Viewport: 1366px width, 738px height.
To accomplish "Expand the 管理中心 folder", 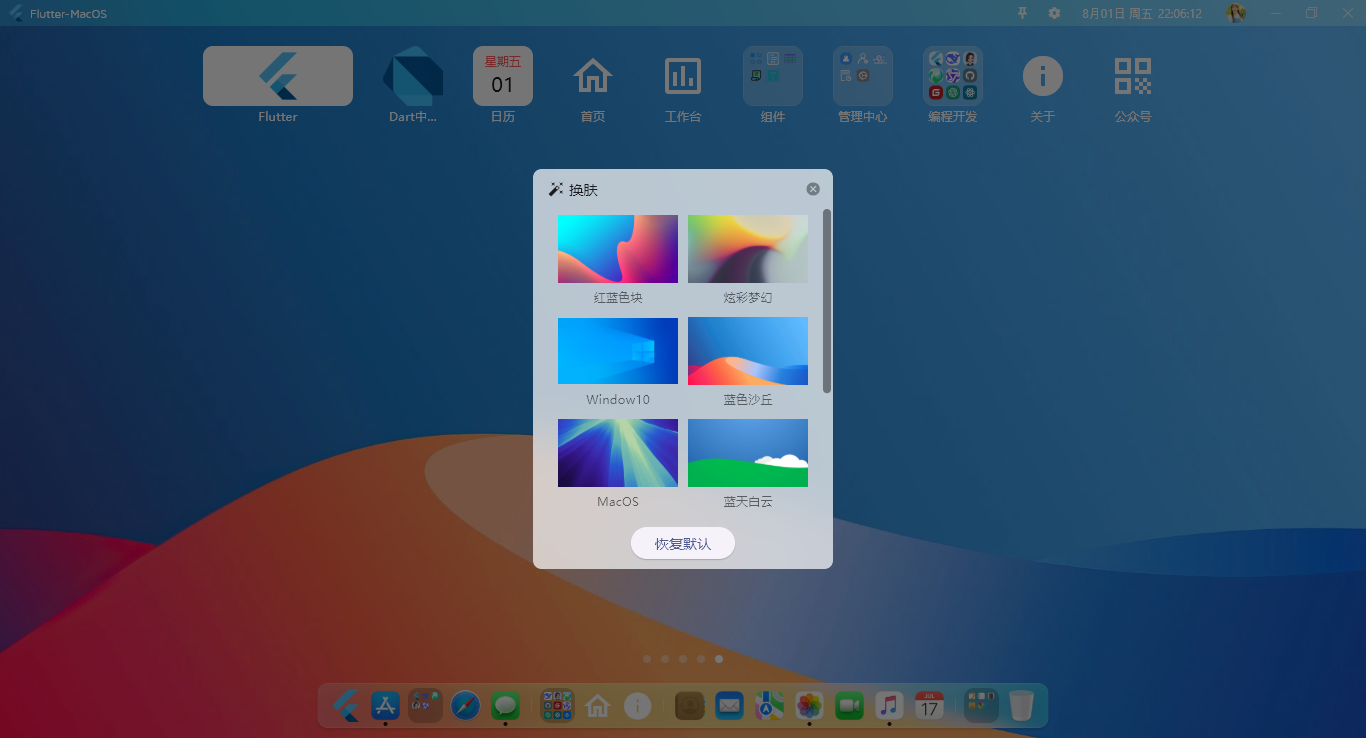I will (x=863, y=77).
